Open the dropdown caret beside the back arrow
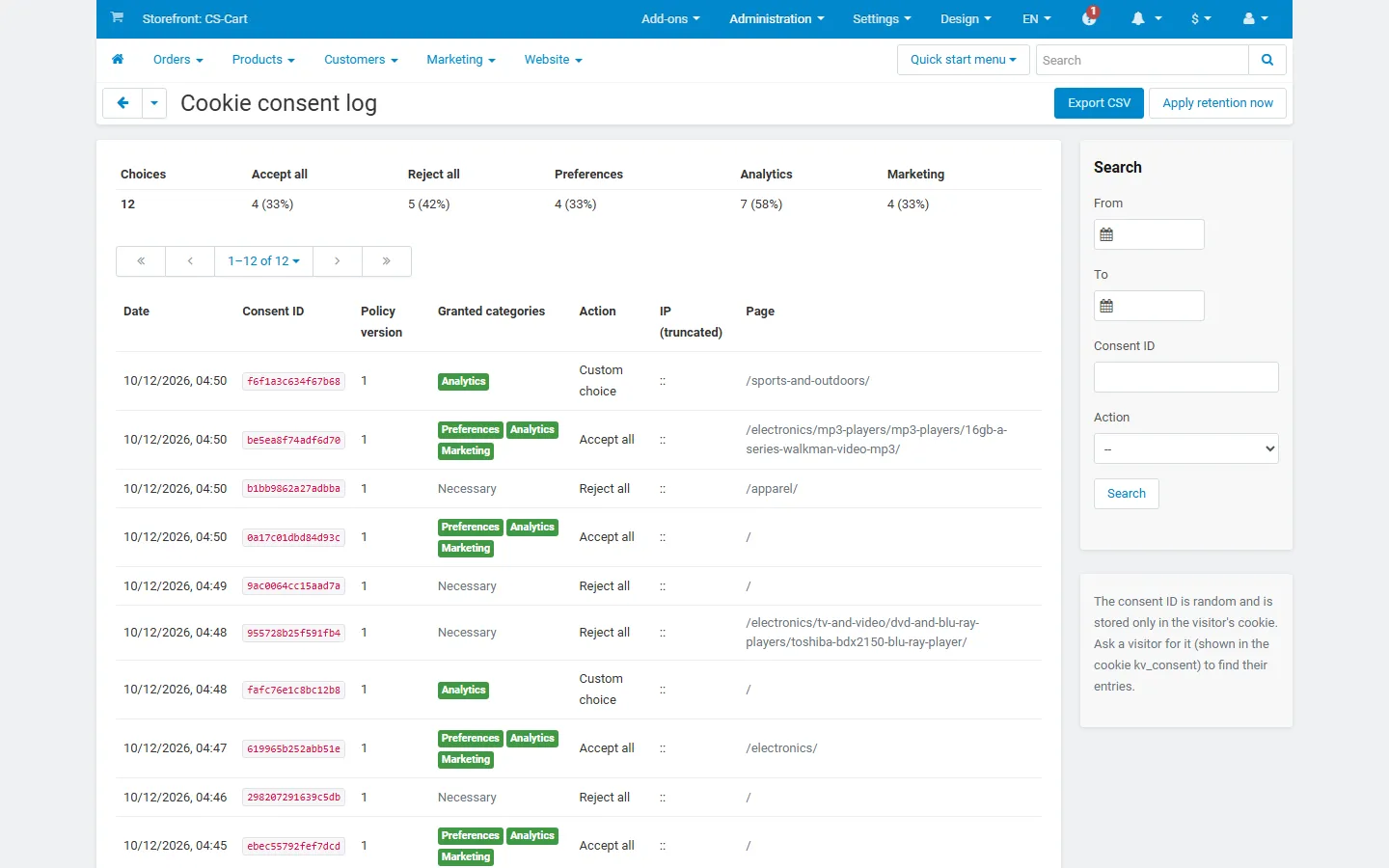Screen dimensions: 1389x868 tap(154, 103)
